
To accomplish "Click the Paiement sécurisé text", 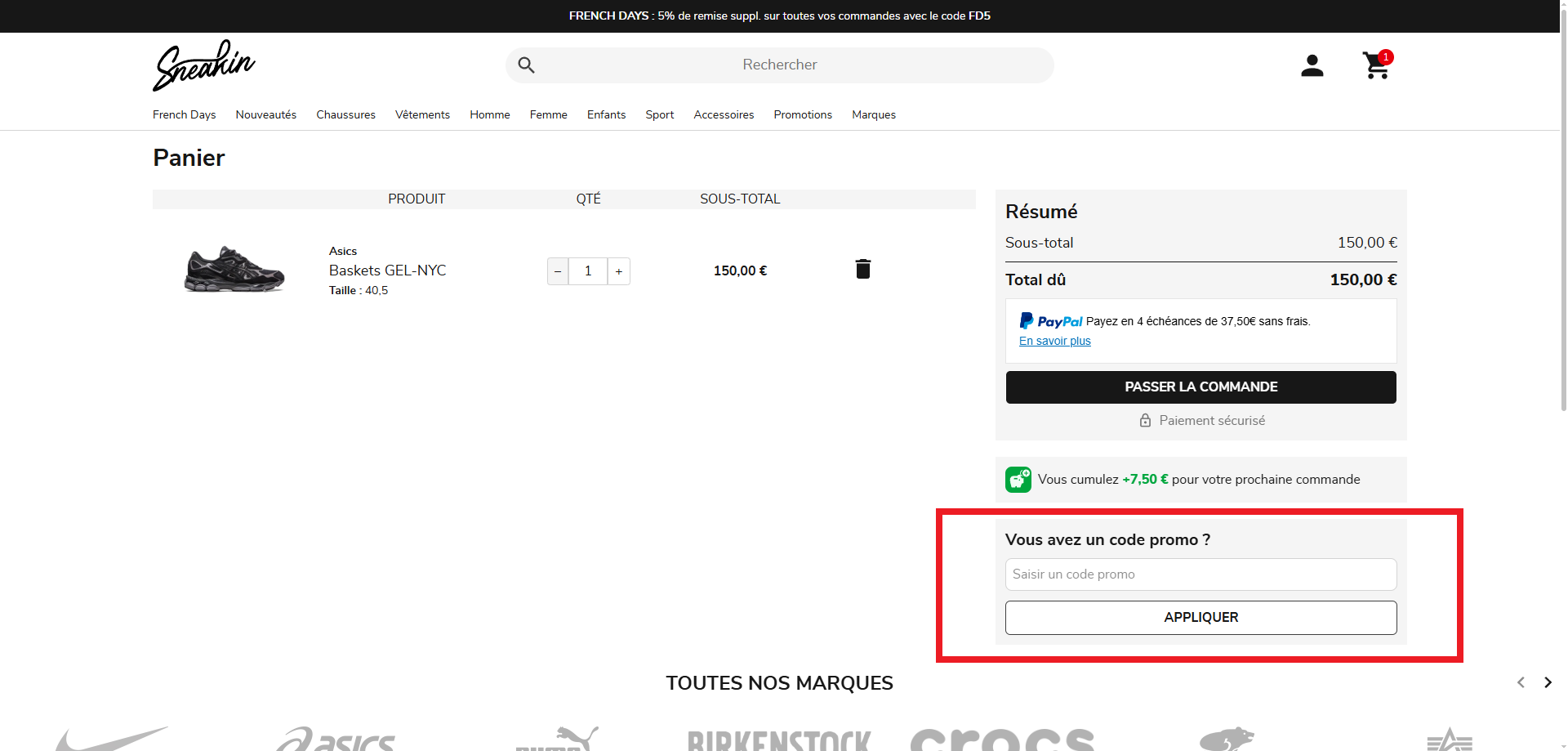I will tap(1212, 420).
